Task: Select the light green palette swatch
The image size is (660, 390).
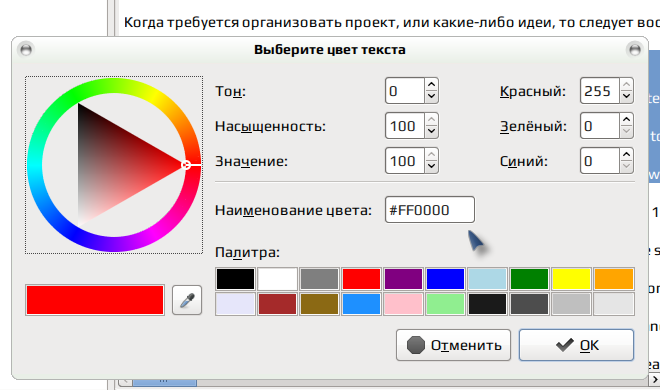Action: pyautogui.click(x=445, y=304)
